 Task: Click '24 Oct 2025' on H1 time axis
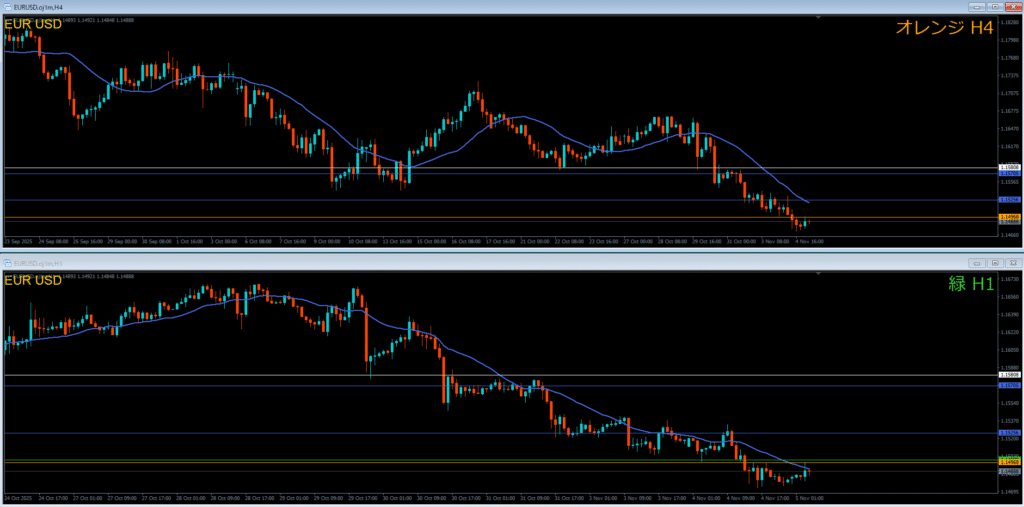[18, 498]
